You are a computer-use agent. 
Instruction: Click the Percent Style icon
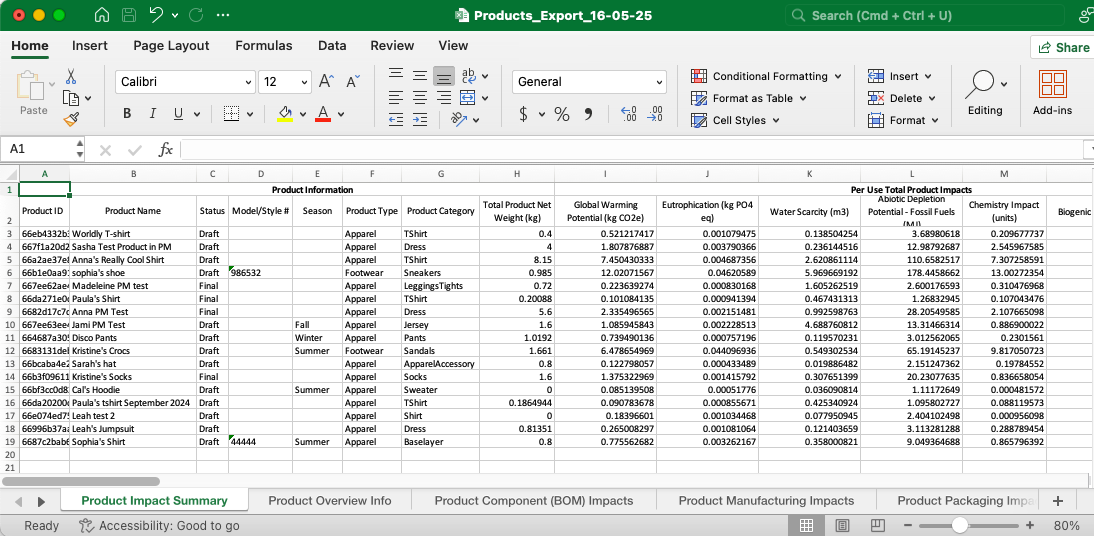[x=562, y=114]
